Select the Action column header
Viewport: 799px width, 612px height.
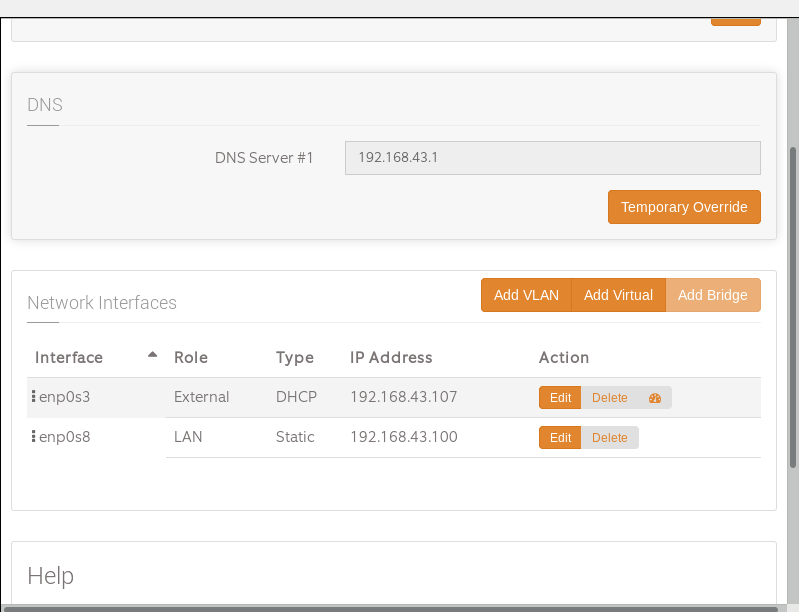click(x=564, y=358)
